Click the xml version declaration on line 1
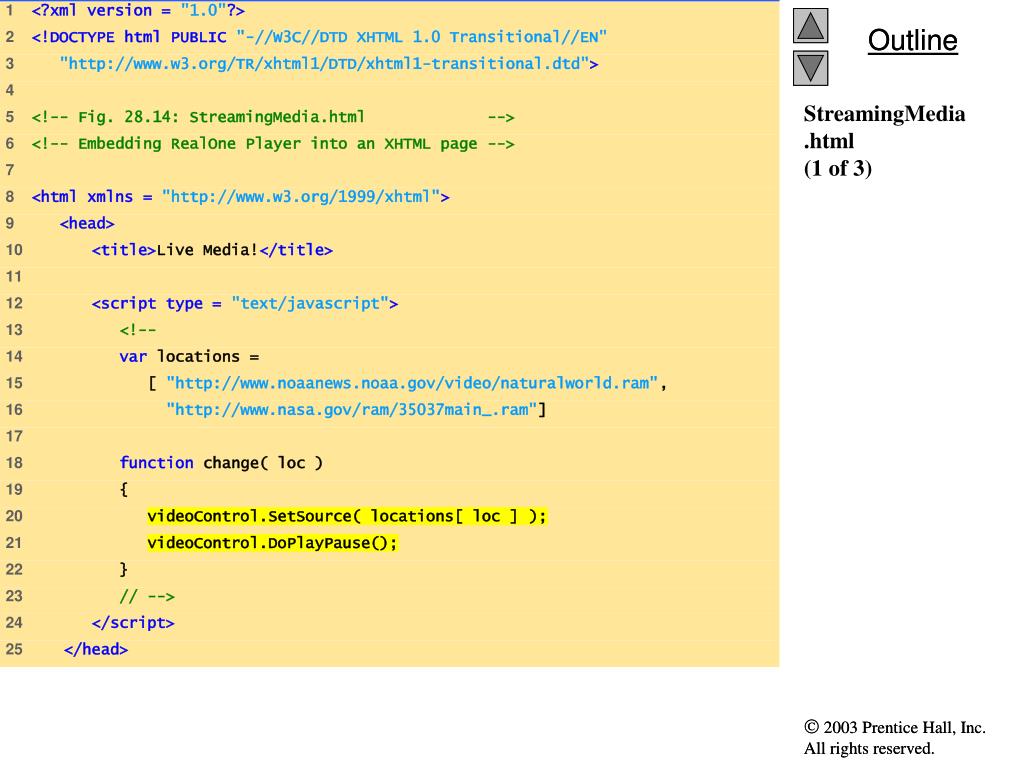Screen dimensions: 1024x768 coord(138,10)
